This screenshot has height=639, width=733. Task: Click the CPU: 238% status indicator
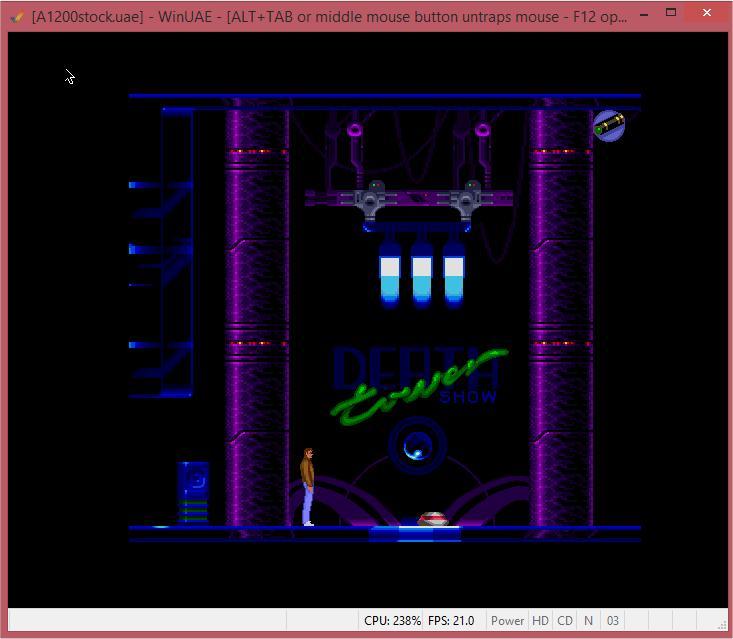(392, 621)
